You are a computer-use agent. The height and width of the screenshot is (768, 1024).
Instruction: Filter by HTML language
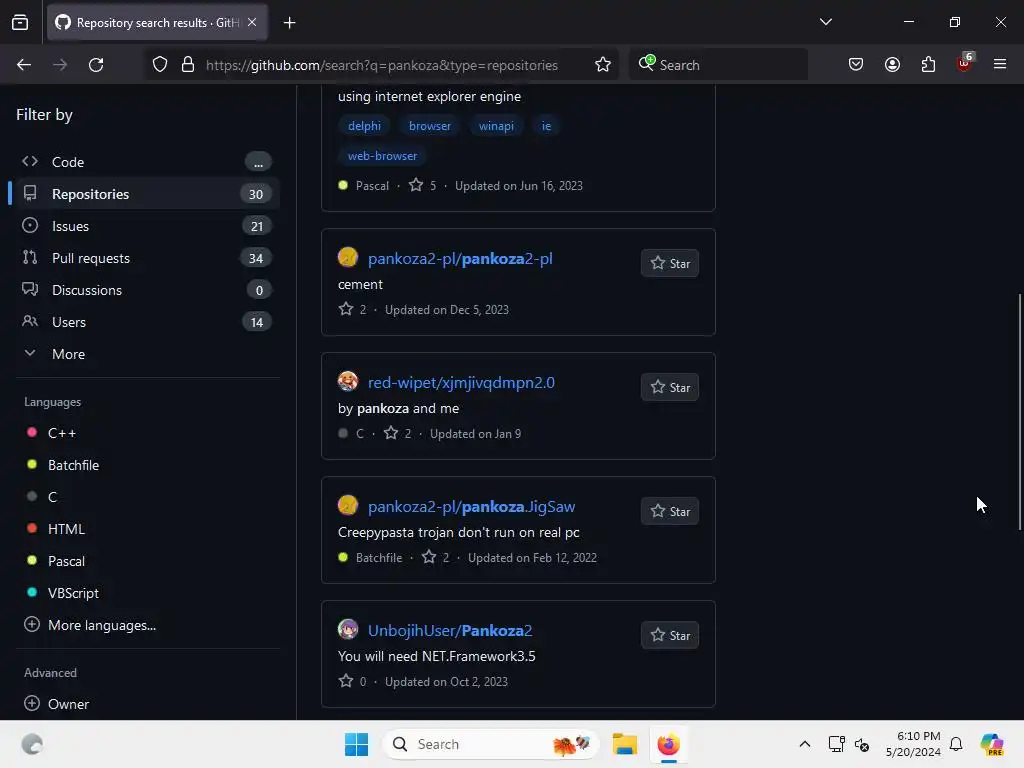66,529
